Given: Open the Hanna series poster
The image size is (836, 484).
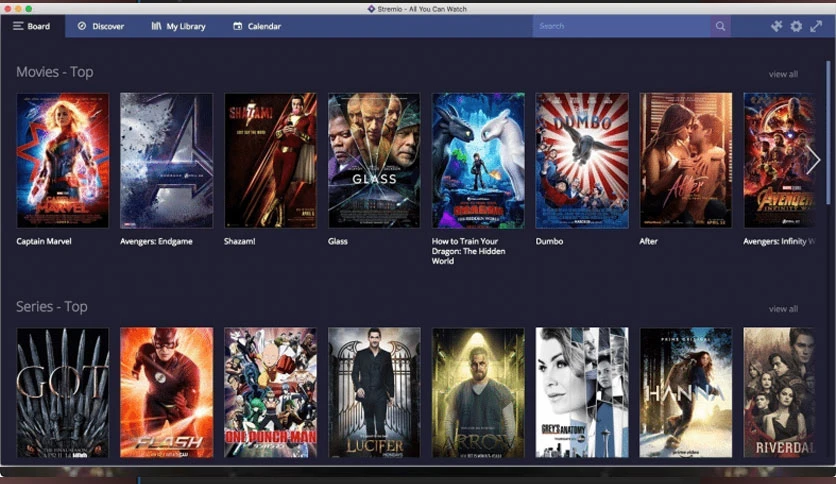Looking at the screenshot, I should point(686,392).
